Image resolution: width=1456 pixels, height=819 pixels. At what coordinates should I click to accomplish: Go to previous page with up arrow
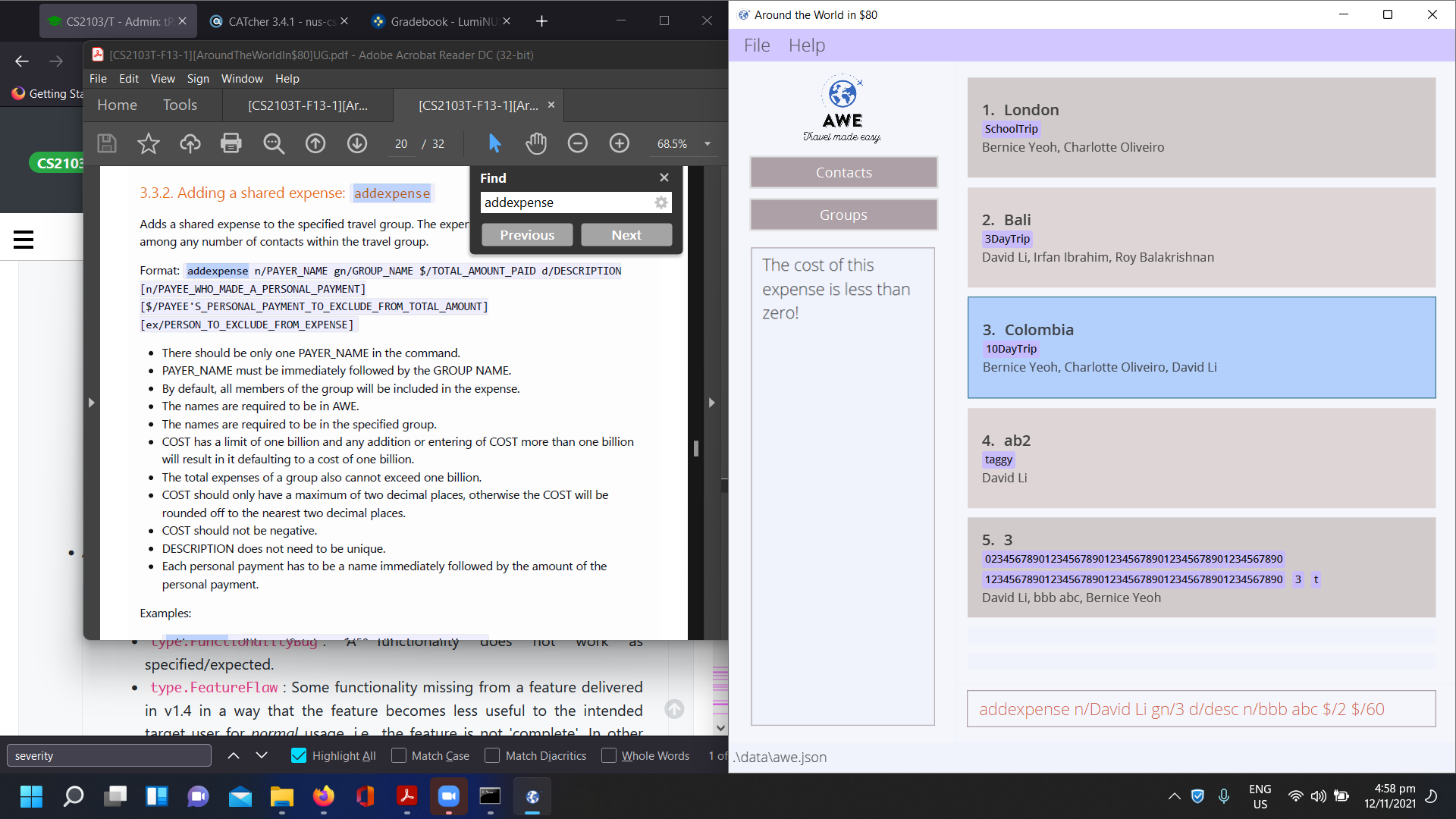(x=315, y=143)
